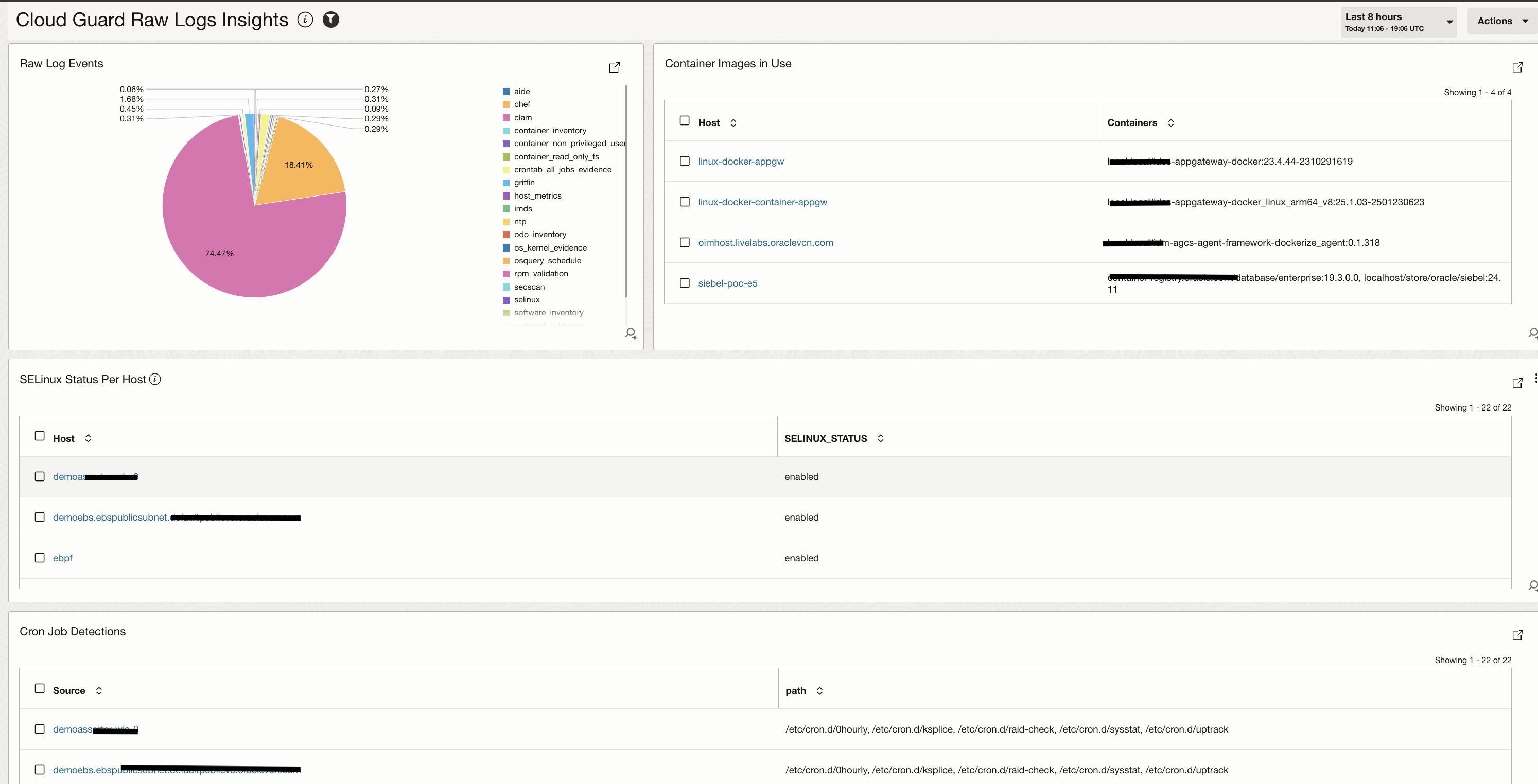Click the filter icon next to the dashboard title

tap(331, 20)
